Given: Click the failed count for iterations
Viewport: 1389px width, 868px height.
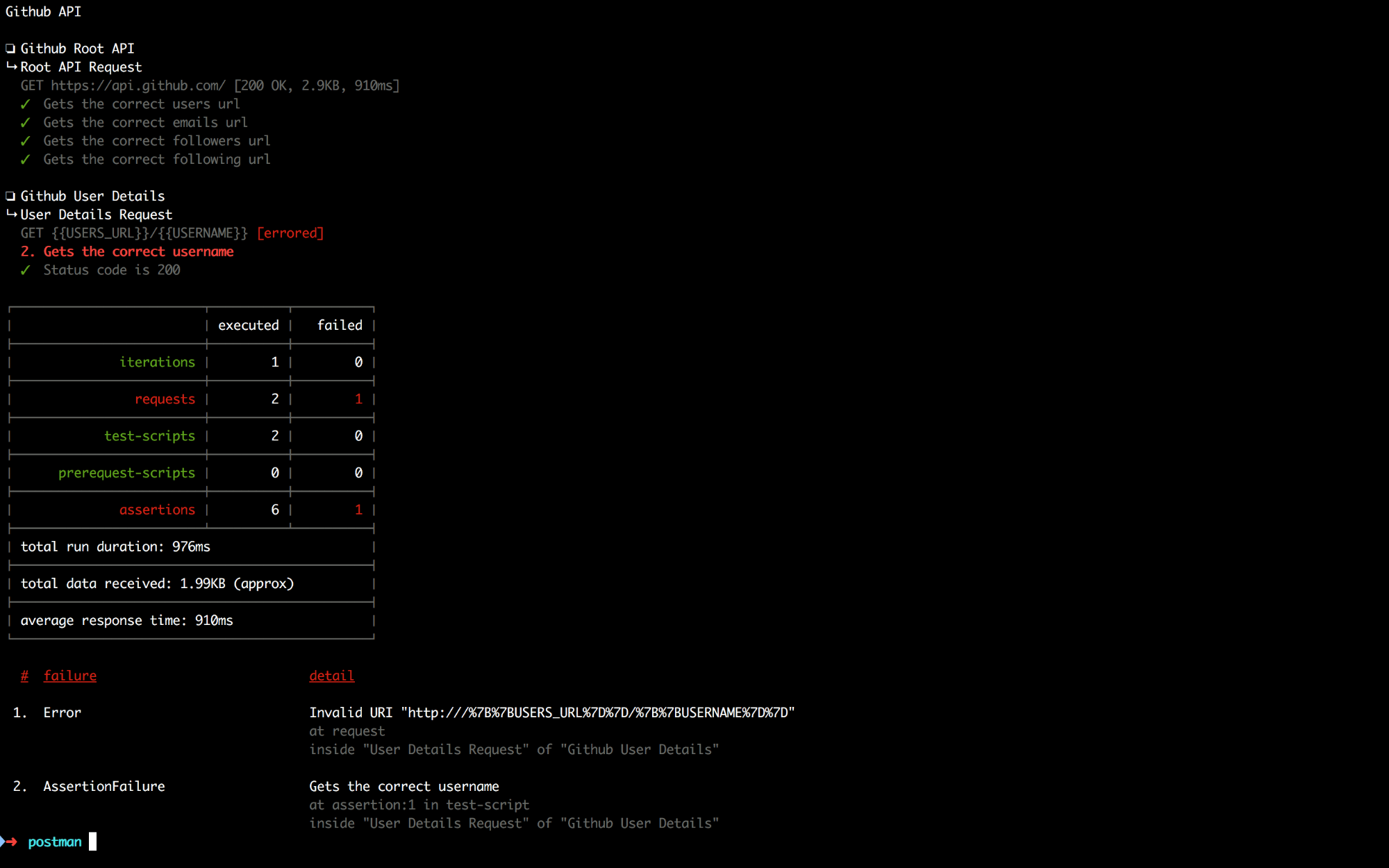Looking at the screenshot, I should coord(358,362).
